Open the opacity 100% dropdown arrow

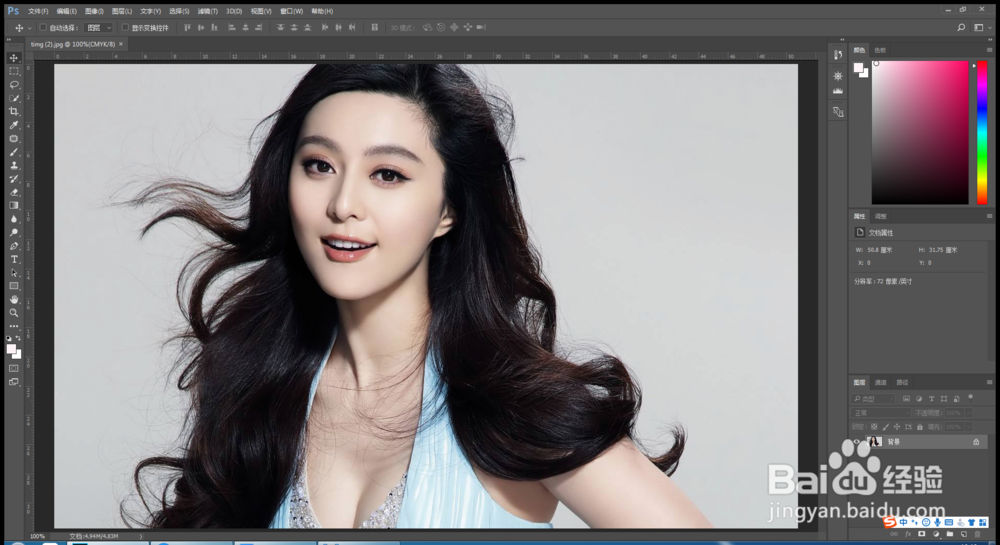[x=969, y=413]
